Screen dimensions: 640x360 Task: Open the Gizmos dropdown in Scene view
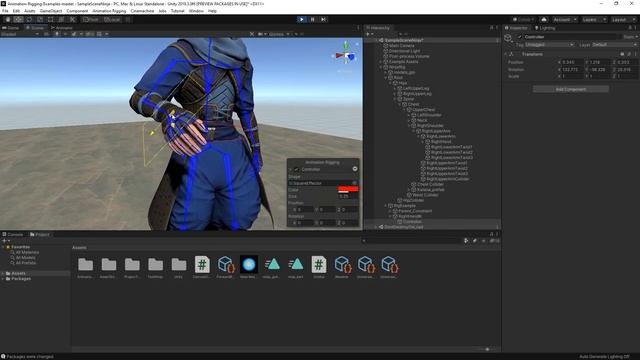pos(279,34)
